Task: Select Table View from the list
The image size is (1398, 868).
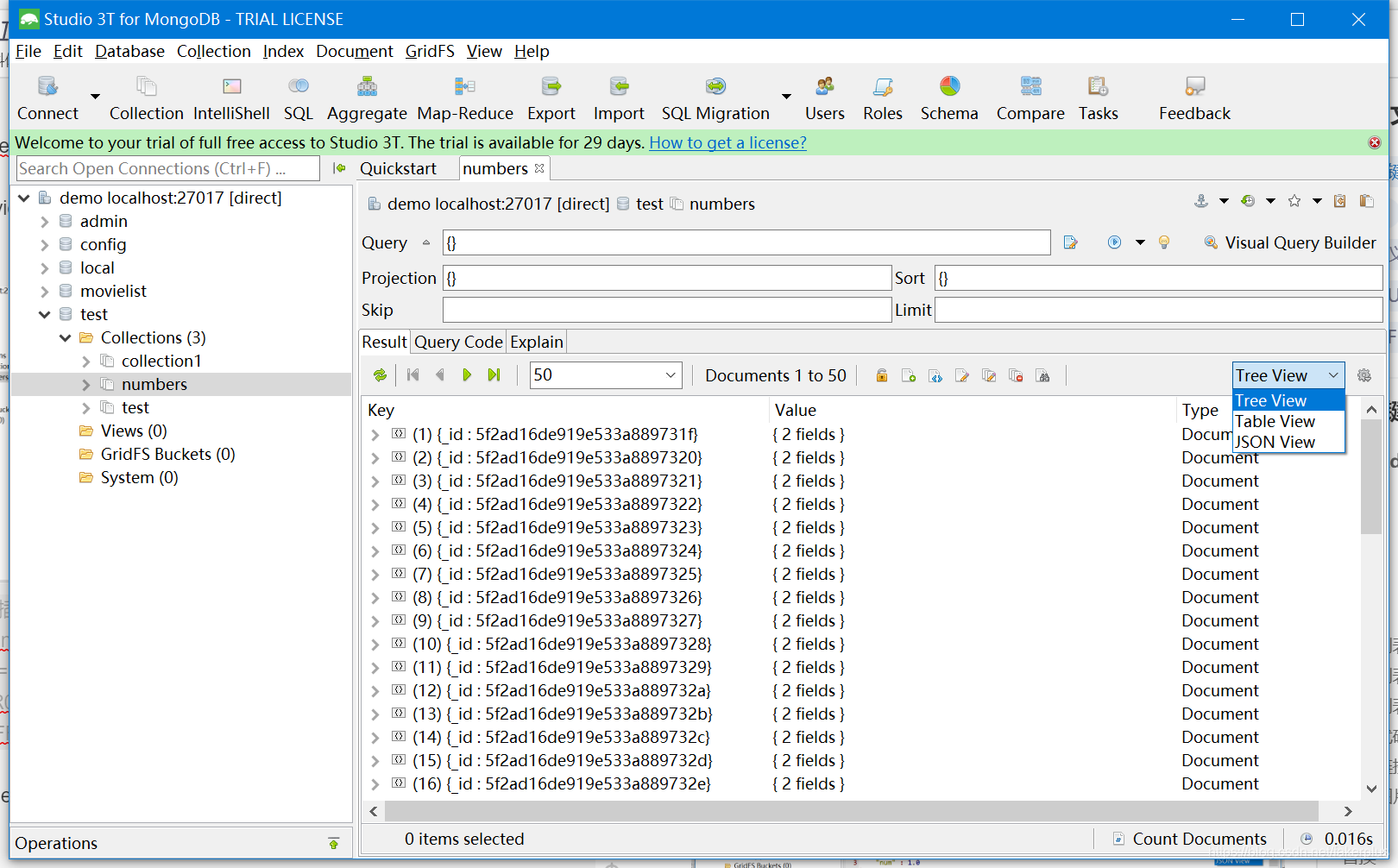Action: (x=1288, y=421)
